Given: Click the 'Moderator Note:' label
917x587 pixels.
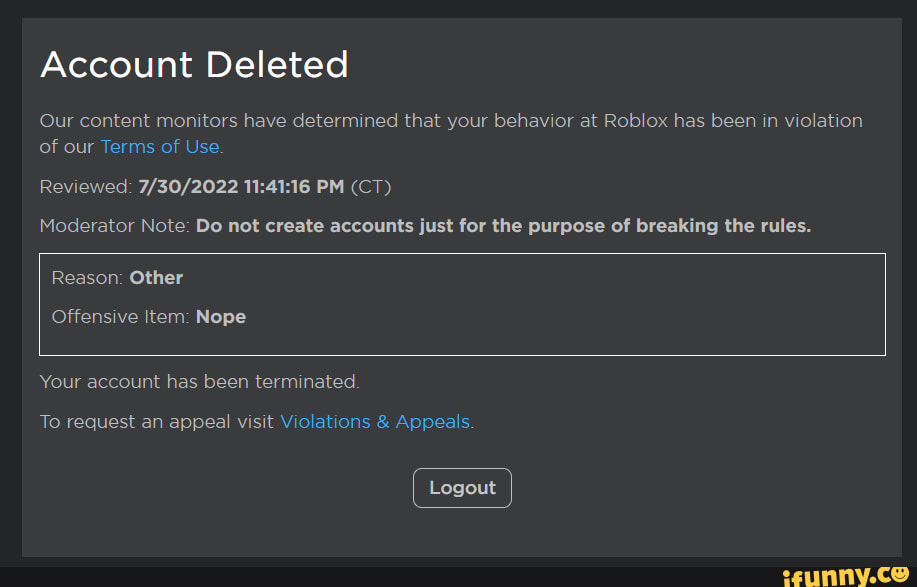Looking at the screenshot, I should 114,226.
